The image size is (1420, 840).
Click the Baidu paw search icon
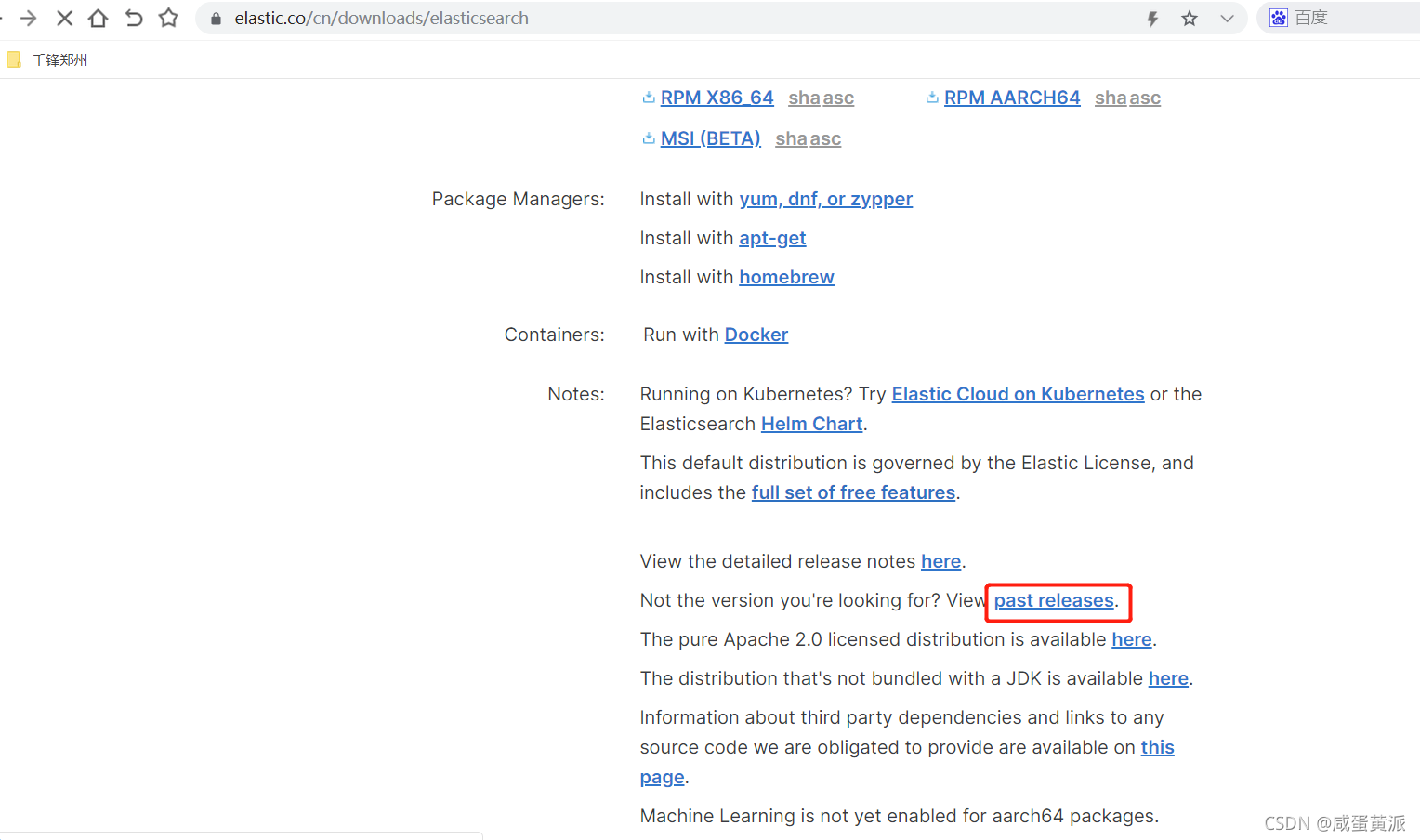pyautogui.click(x=1279, y=18)
